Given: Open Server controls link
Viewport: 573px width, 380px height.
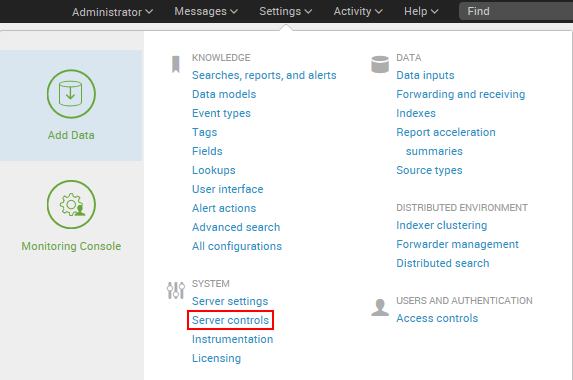Looking at the screenshot, I should (230, 320).
